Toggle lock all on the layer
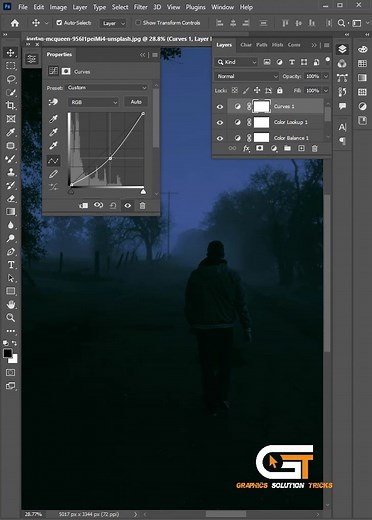372x520 pixels. point(280,90)
